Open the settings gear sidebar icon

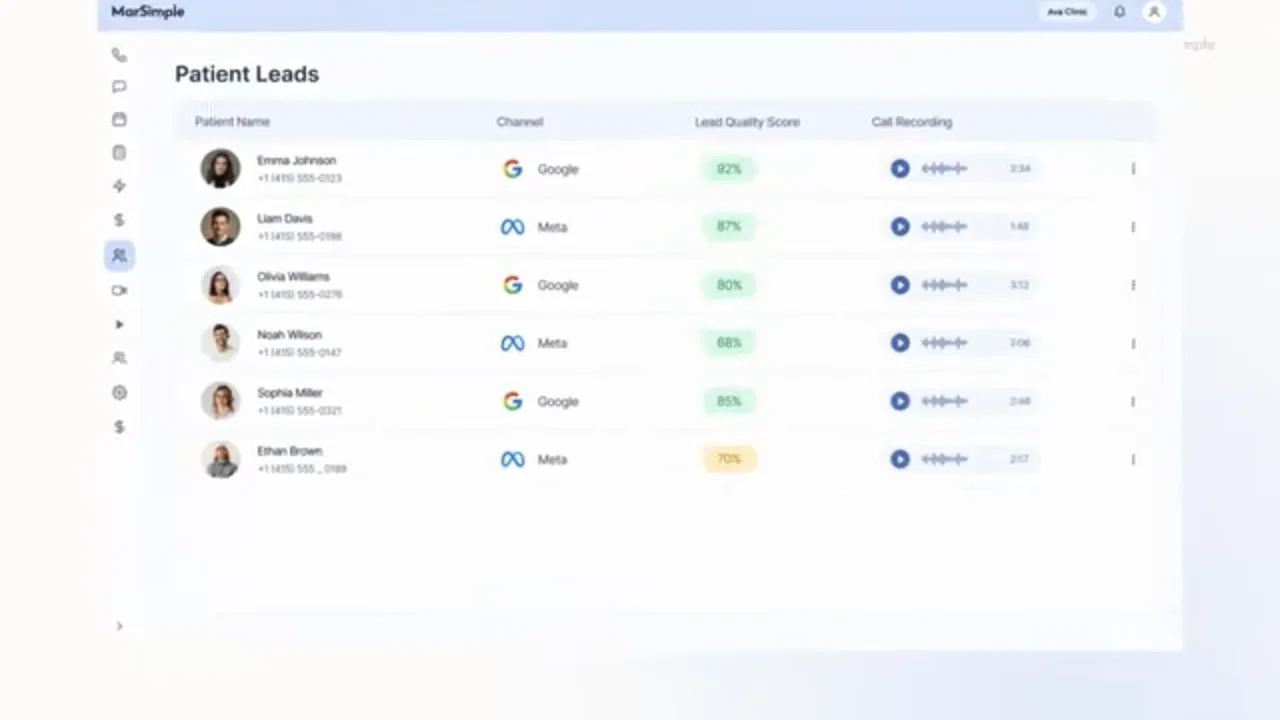pos(119,393)
